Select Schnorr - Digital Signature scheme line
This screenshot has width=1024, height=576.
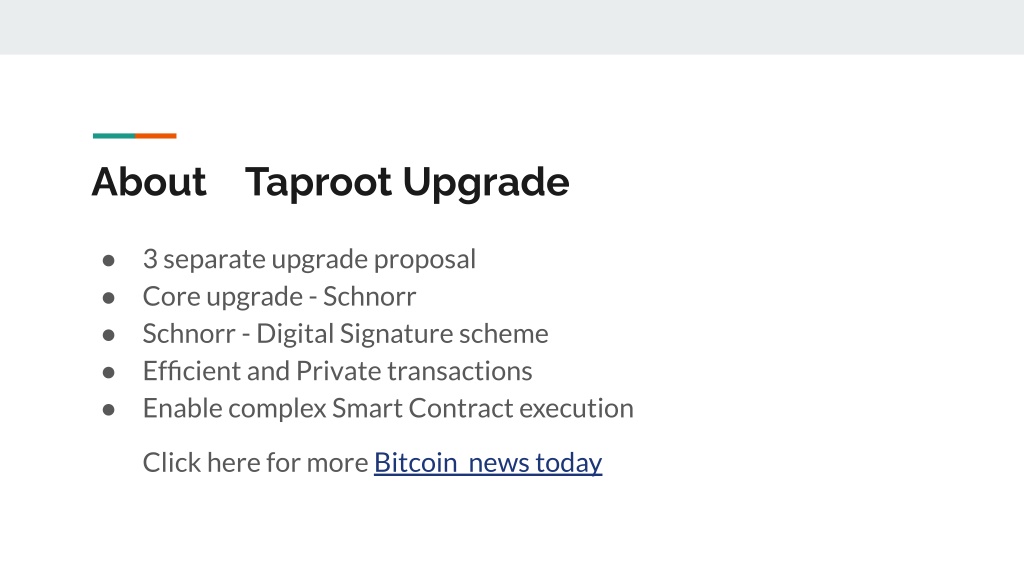(345, 334)
